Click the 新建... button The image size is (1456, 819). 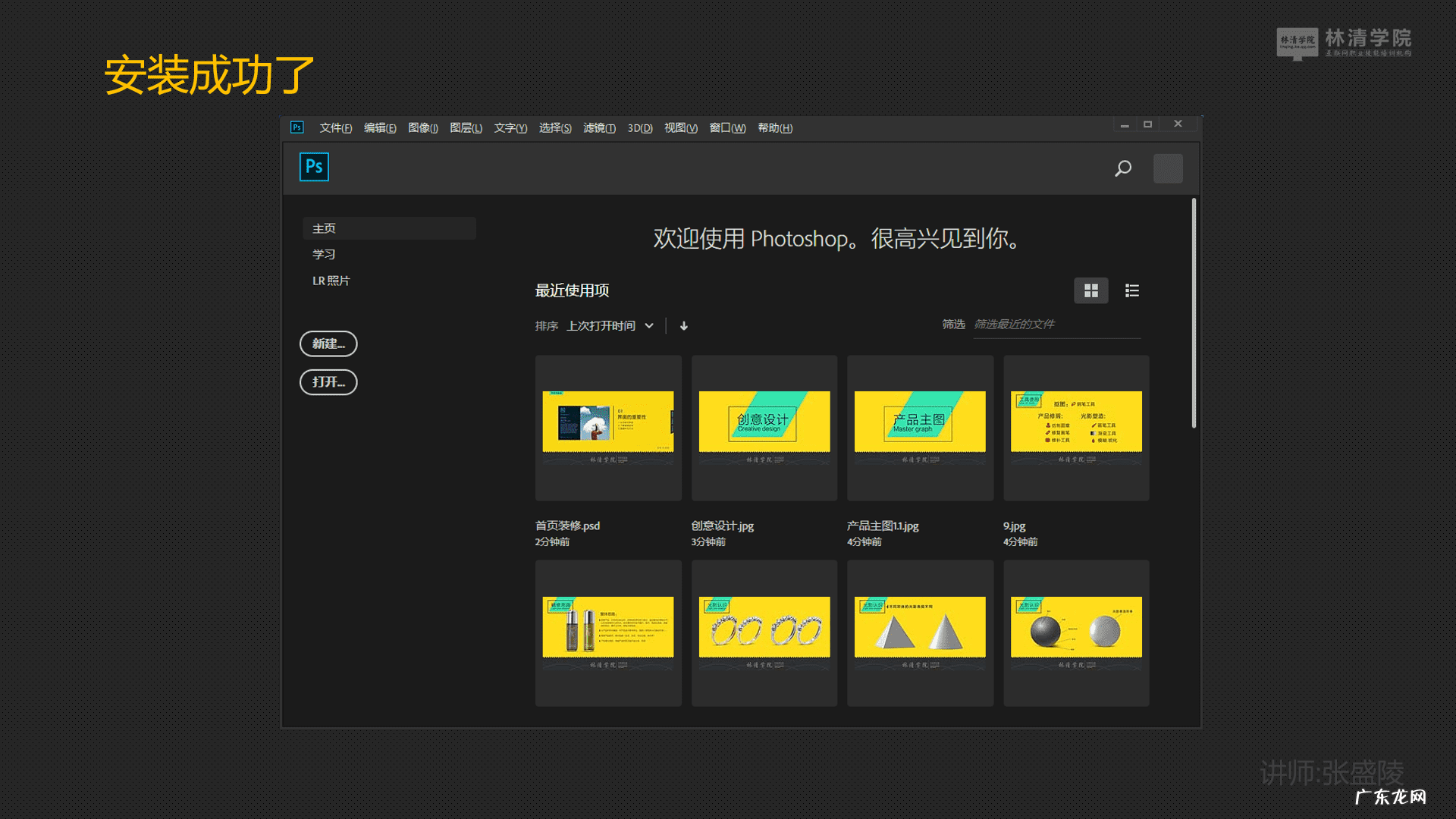pyautogui.click(x=328, y=344)
